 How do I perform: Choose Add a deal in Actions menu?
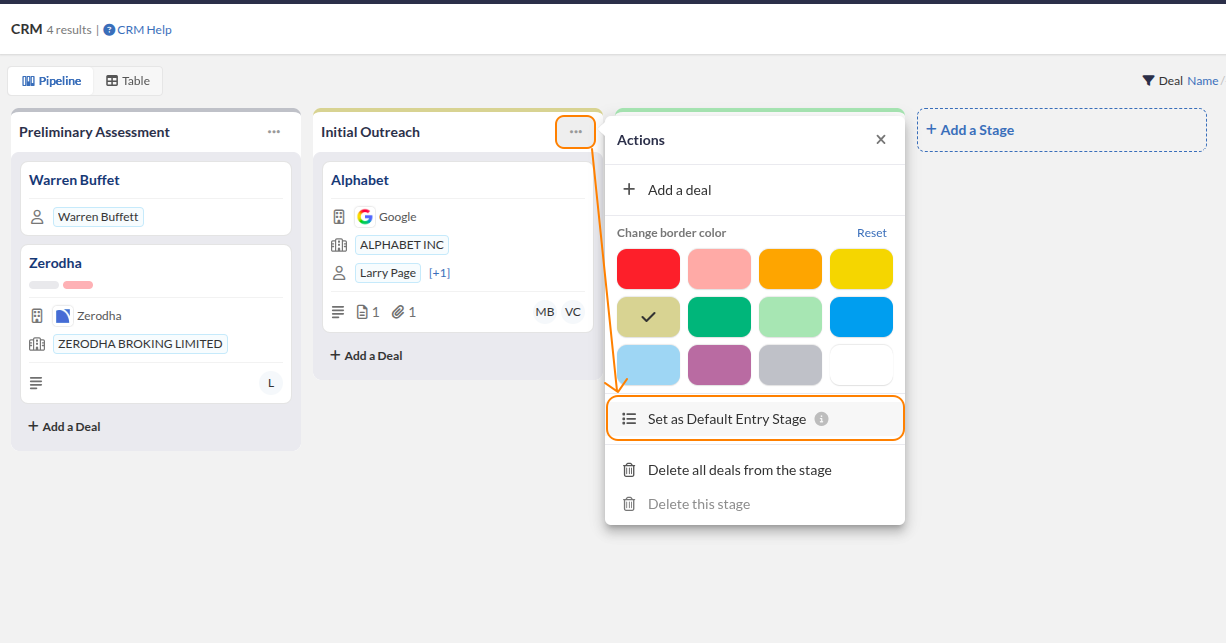coord(680,190)
